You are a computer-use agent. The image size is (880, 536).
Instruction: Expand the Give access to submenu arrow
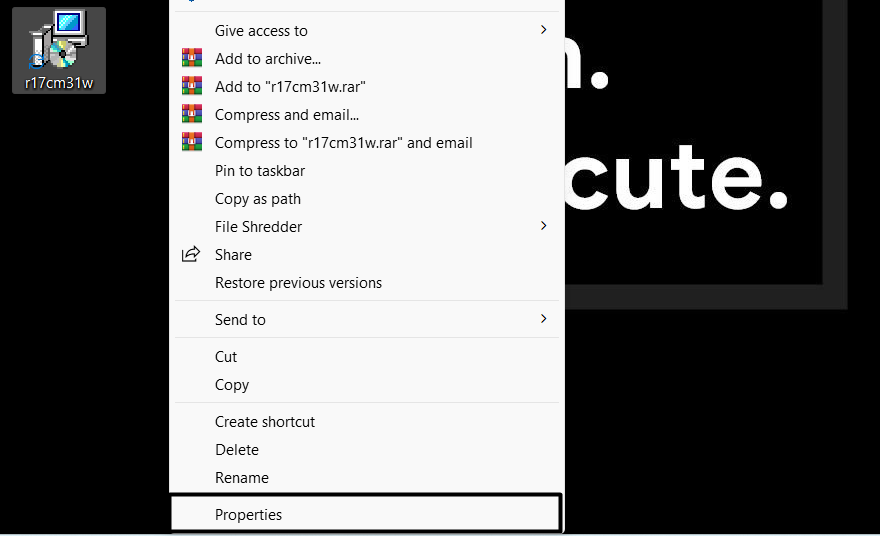click(544, 31)
